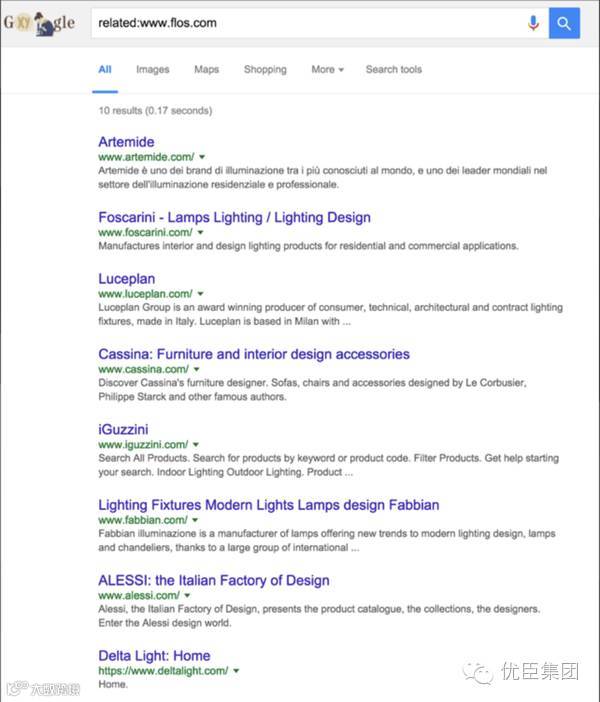Open Foscarini Lamps Lighting result
600x702 pixels.
[234, 218]
